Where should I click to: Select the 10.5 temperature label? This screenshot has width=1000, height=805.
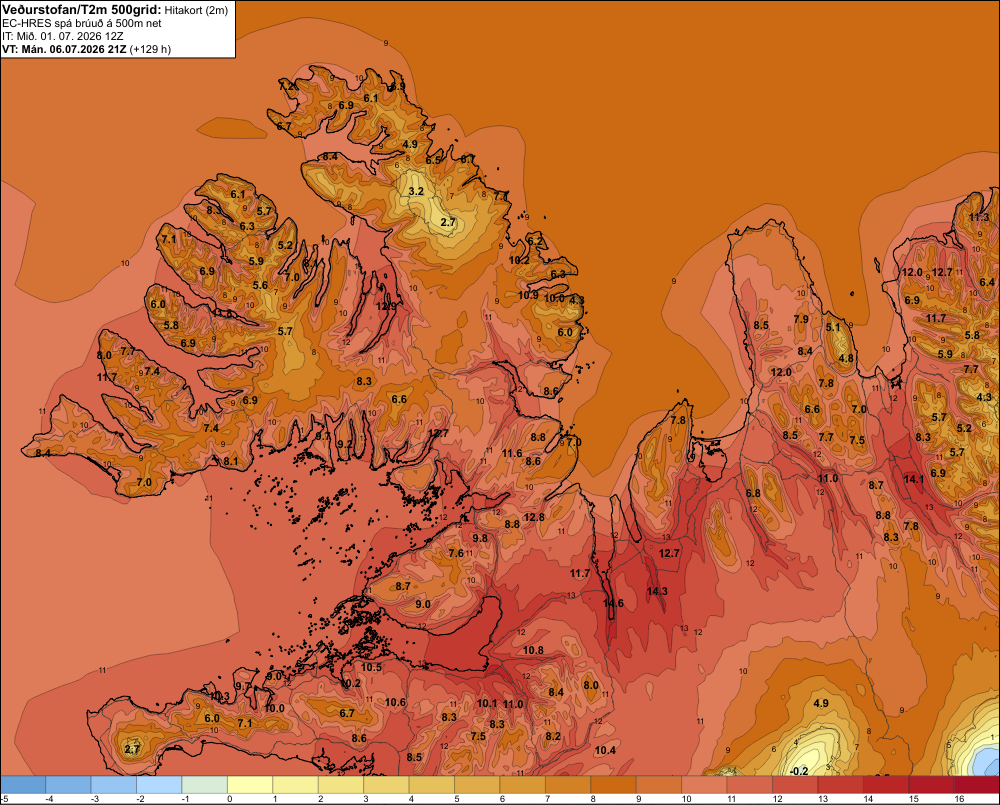pyautogui.click(x=371, y=667)
